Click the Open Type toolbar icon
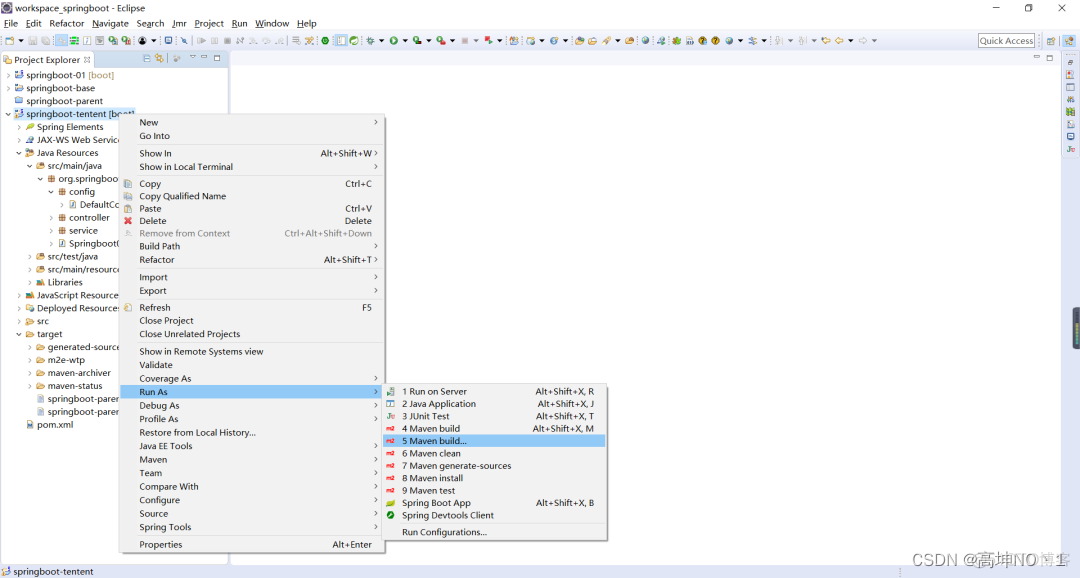The height and width of the screenshot is (578, 1080). (x=579, y=41)
